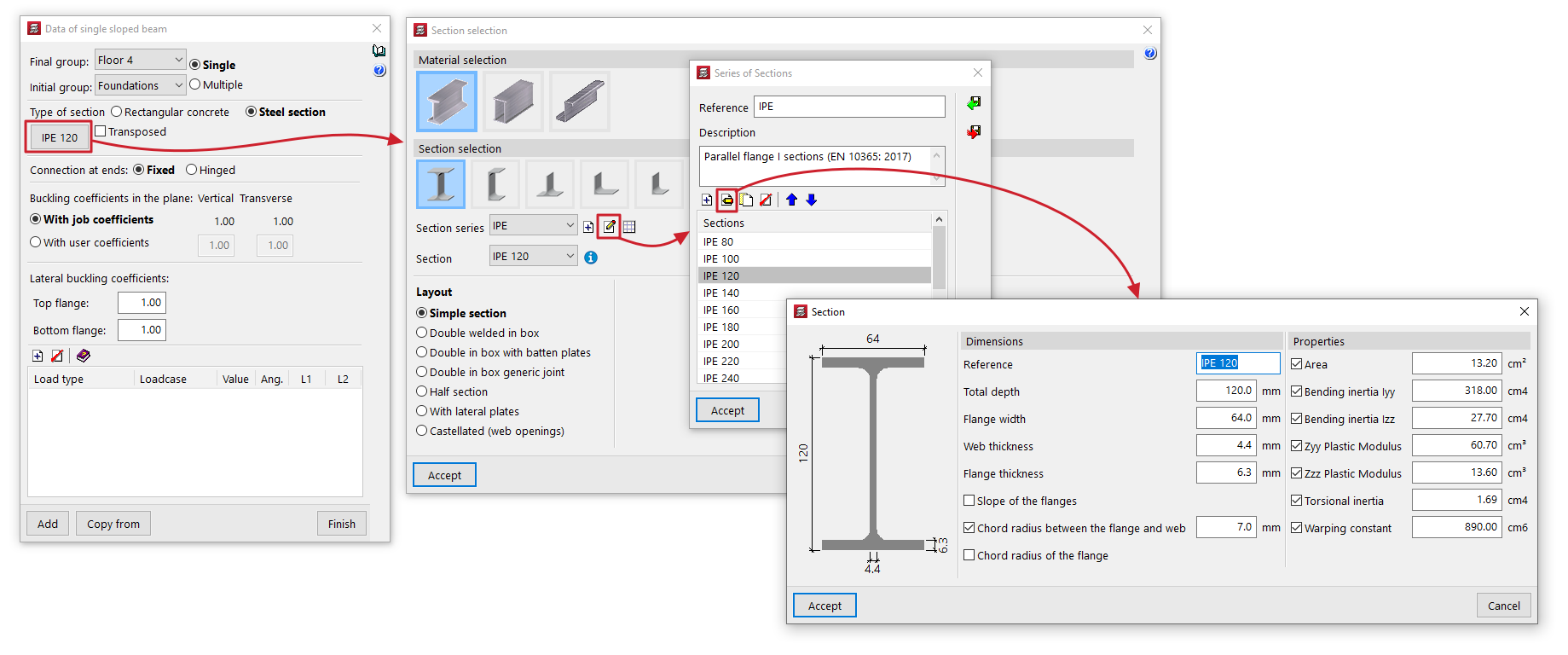Choose the rightmost angle section type icon
This screenshot has width=1568, height=655.
tap(659, 184)
